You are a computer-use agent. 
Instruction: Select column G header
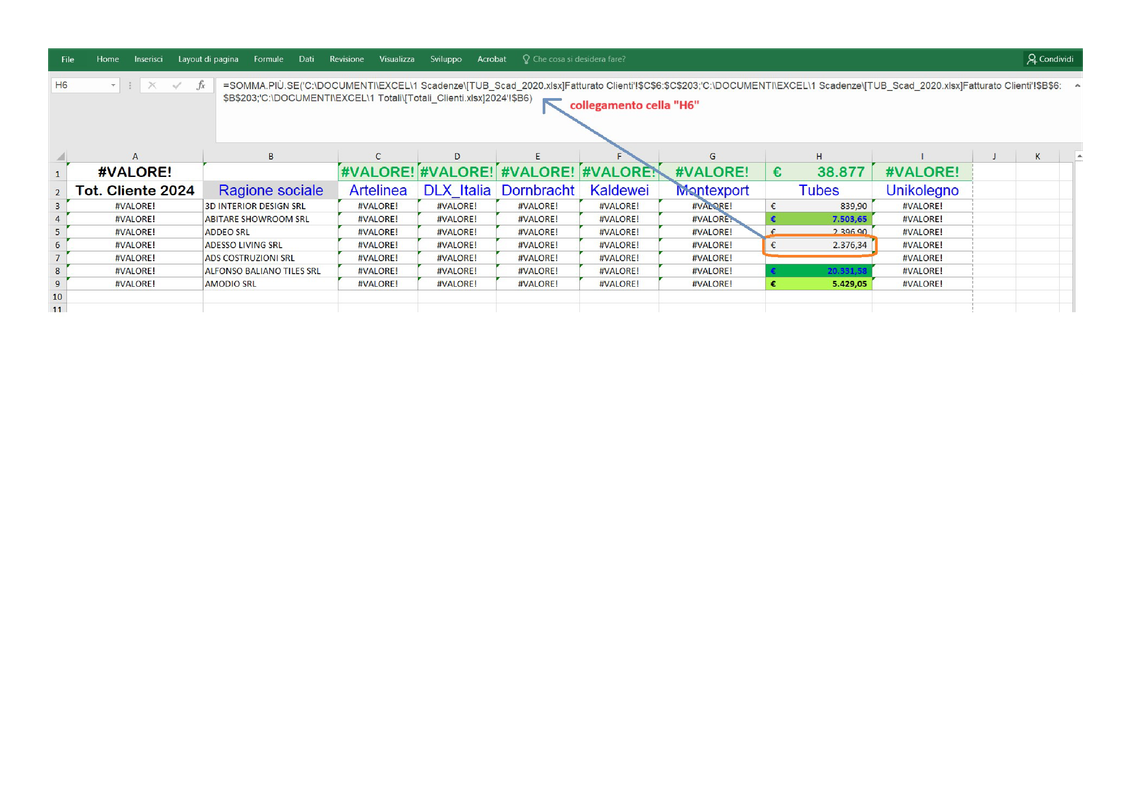[712, 156]
